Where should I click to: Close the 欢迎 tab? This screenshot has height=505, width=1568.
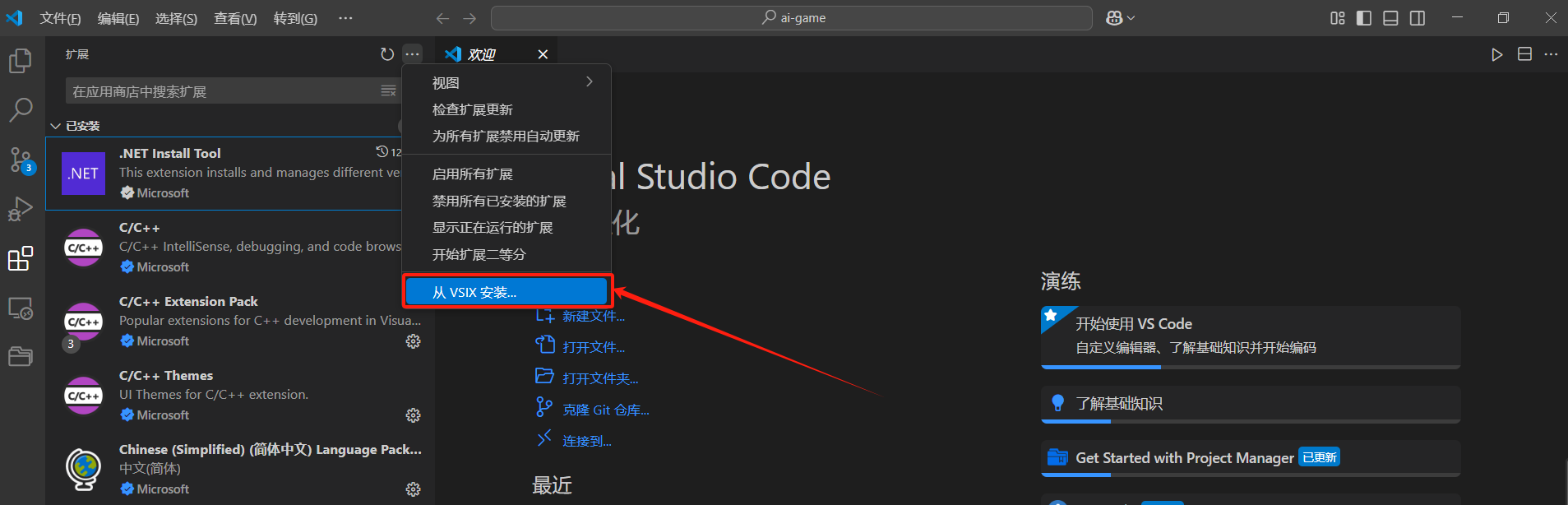click(x=543, y=54)
